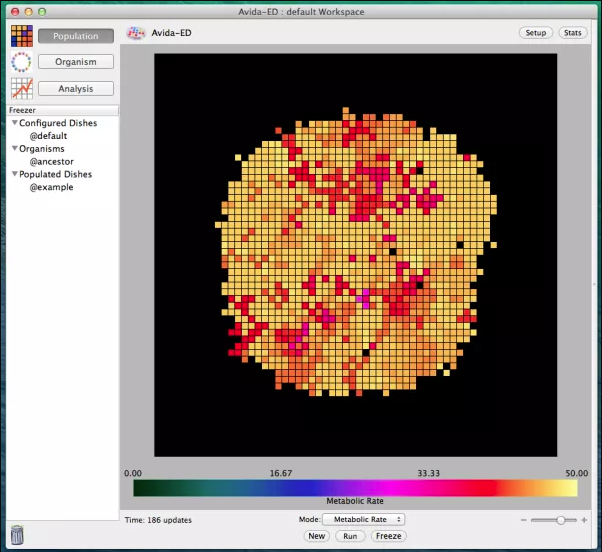
Task: Click the trash can icon
Action: pos(18,534)
